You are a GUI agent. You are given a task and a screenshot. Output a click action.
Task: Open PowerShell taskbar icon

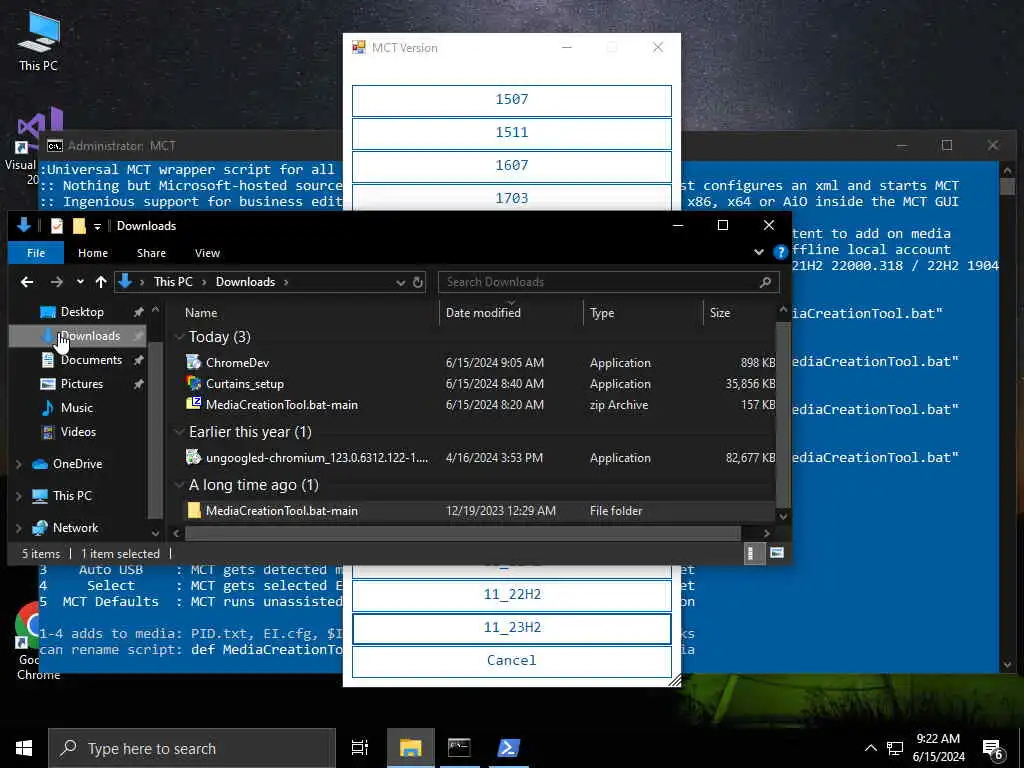click(x=509, y=748)
